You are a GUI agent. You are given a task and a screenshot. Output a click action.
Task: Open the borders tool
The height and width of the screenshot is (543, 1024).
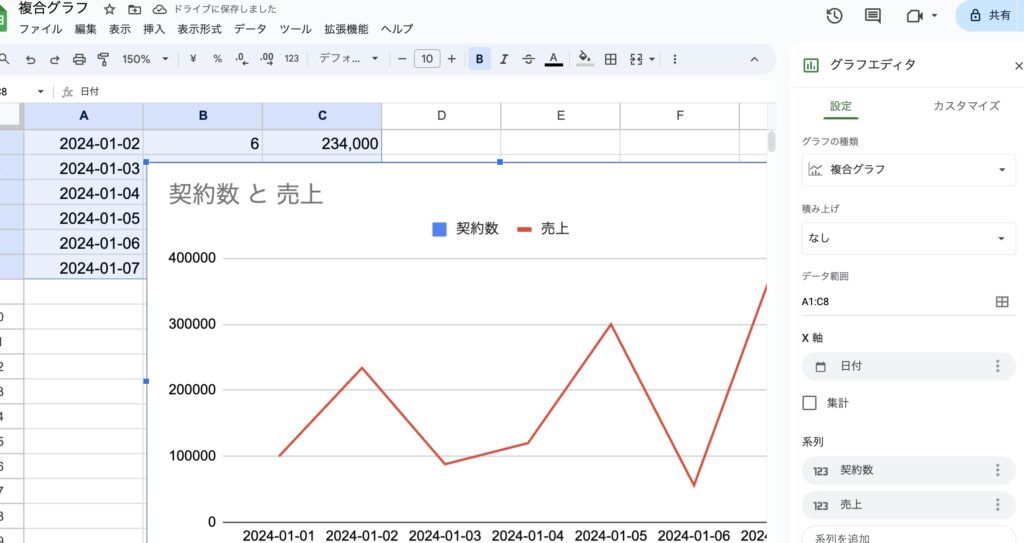click(x=611, y=59)
